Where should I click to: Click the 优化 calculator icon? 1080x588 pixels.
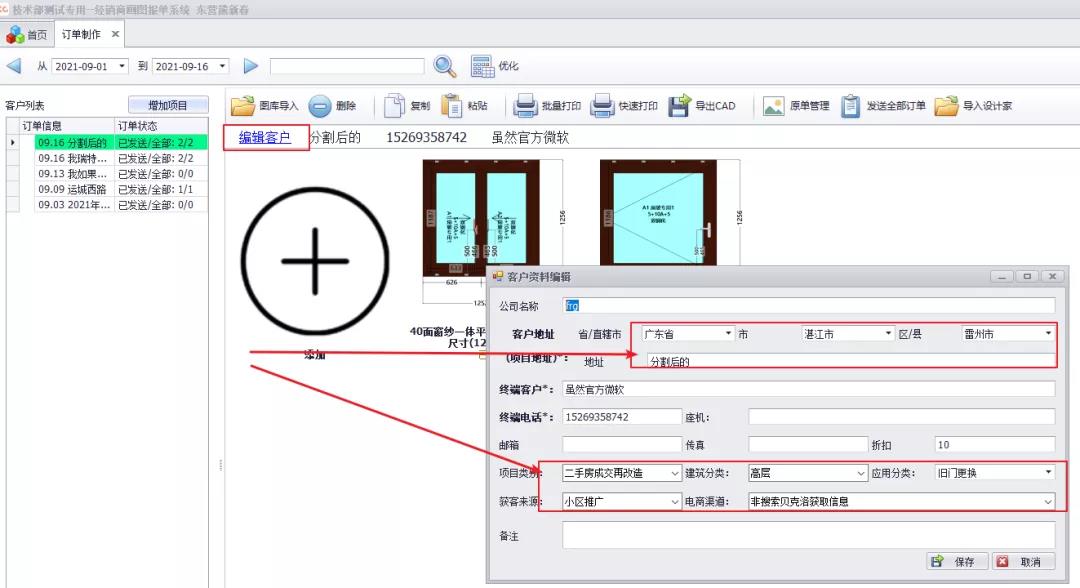tap(482, 66)
